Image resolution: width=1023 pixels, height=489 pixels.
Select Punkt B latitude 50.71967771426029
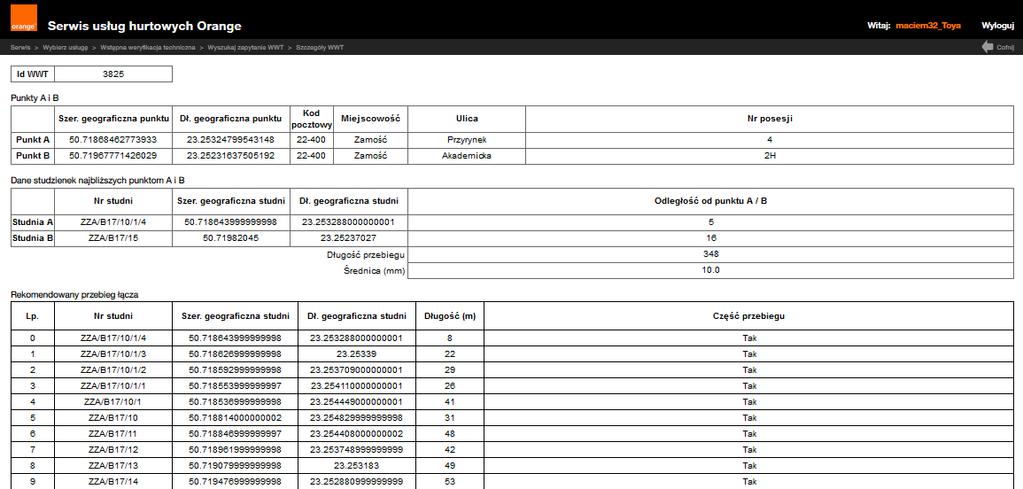pos(114,156)
